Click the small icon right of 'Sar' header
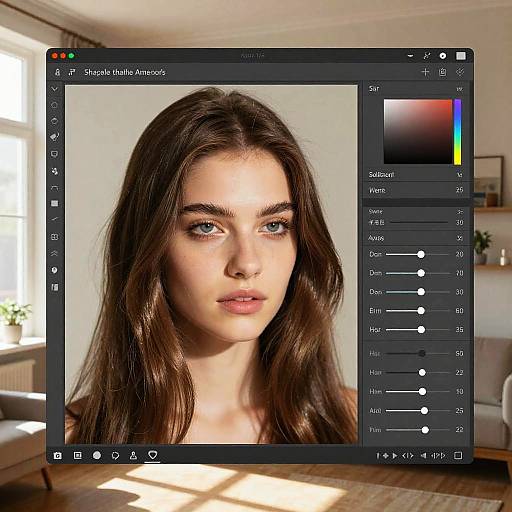 [459, 89]
